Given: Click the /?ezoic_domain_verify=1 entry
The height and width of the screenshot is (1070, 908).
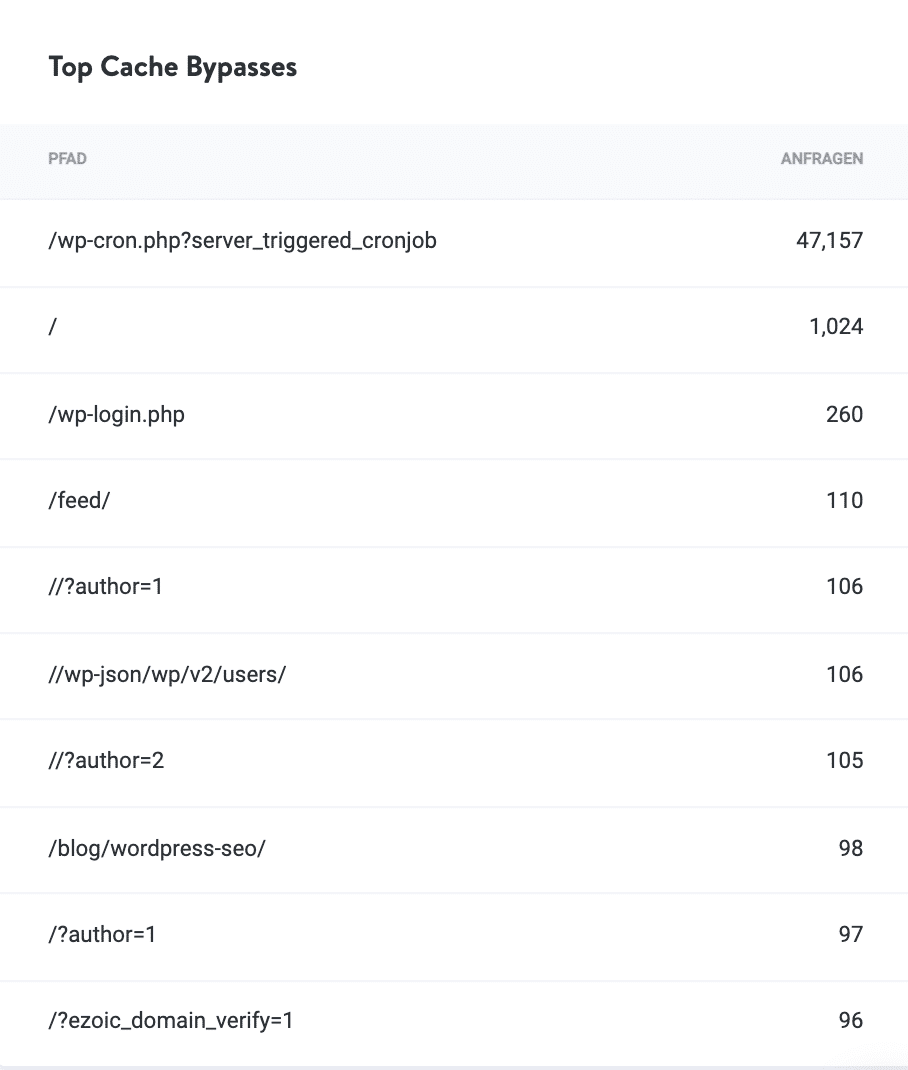Looking at the screenshot, I should click(168, 1021).
